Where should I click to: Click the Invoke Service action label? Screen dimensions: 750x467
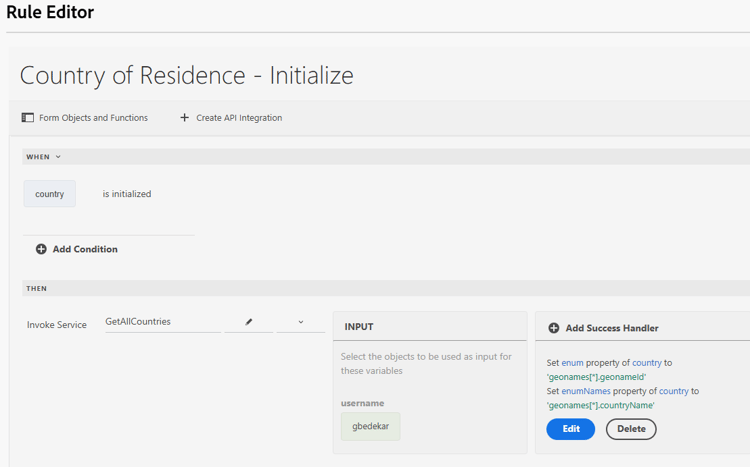coord(57,324)
